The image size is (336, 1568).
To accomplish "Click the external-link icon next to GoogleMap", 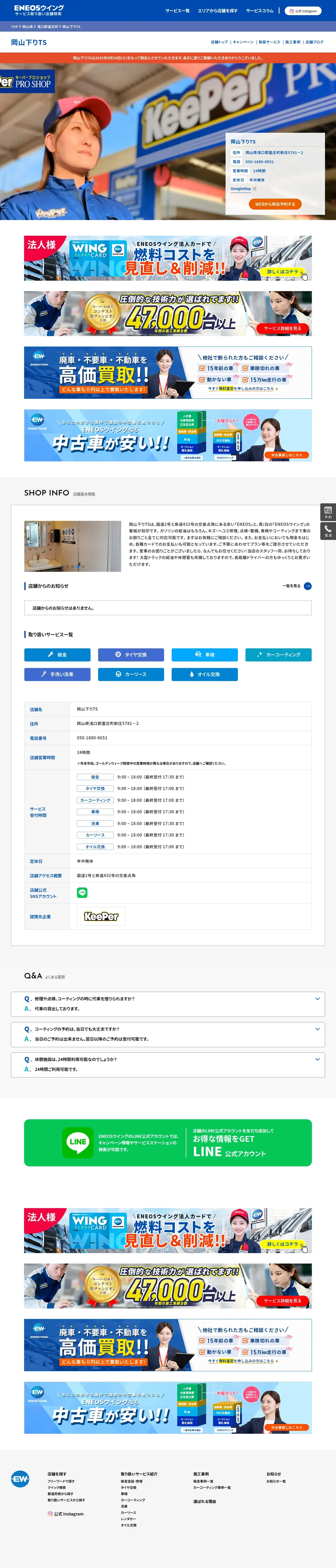I will click(254, 189).
